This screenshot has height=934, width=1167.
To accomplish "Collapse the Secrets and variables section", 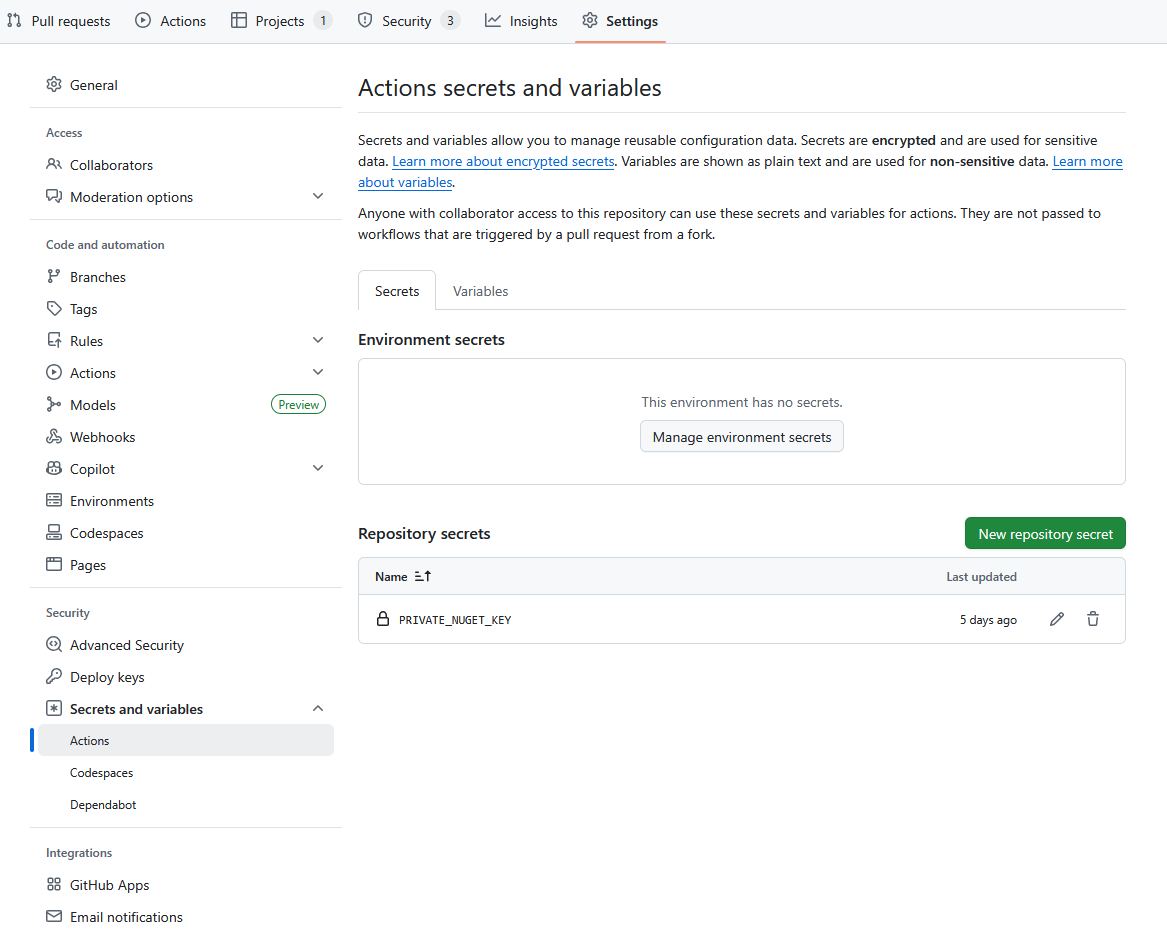I will (318, 709).
